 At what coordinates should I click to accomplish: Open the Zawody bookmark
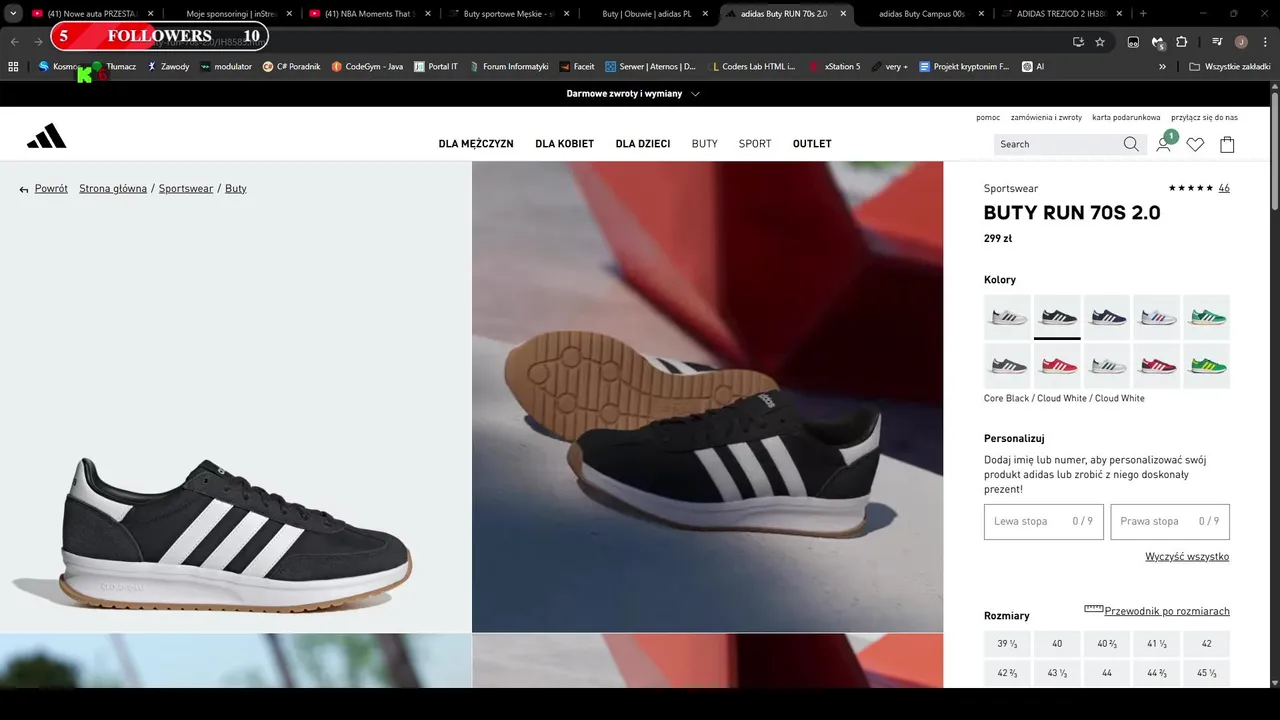click(168, 66)
